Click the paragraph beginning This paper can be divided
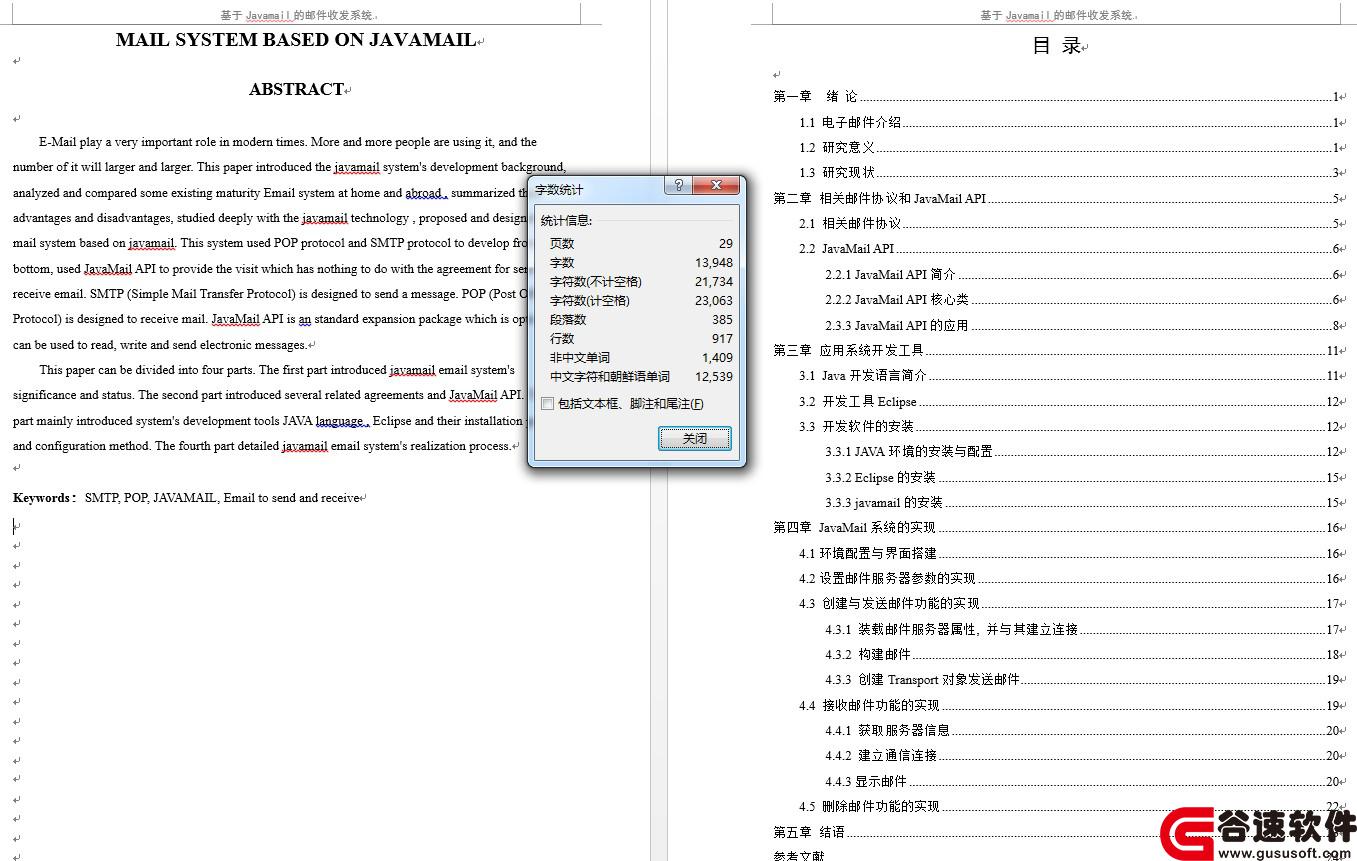Viewport: 1357px width, 861px height. point(268,408)
